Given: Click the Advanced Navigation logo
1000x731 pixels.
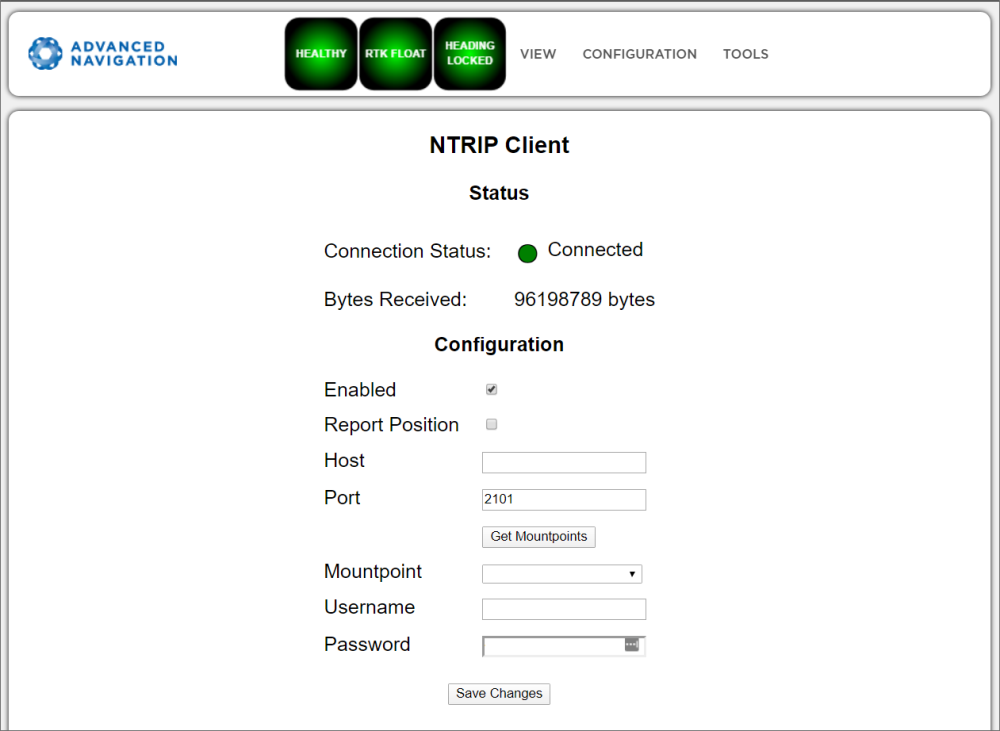Looking at the screenshot, I should tap(103, 54).
